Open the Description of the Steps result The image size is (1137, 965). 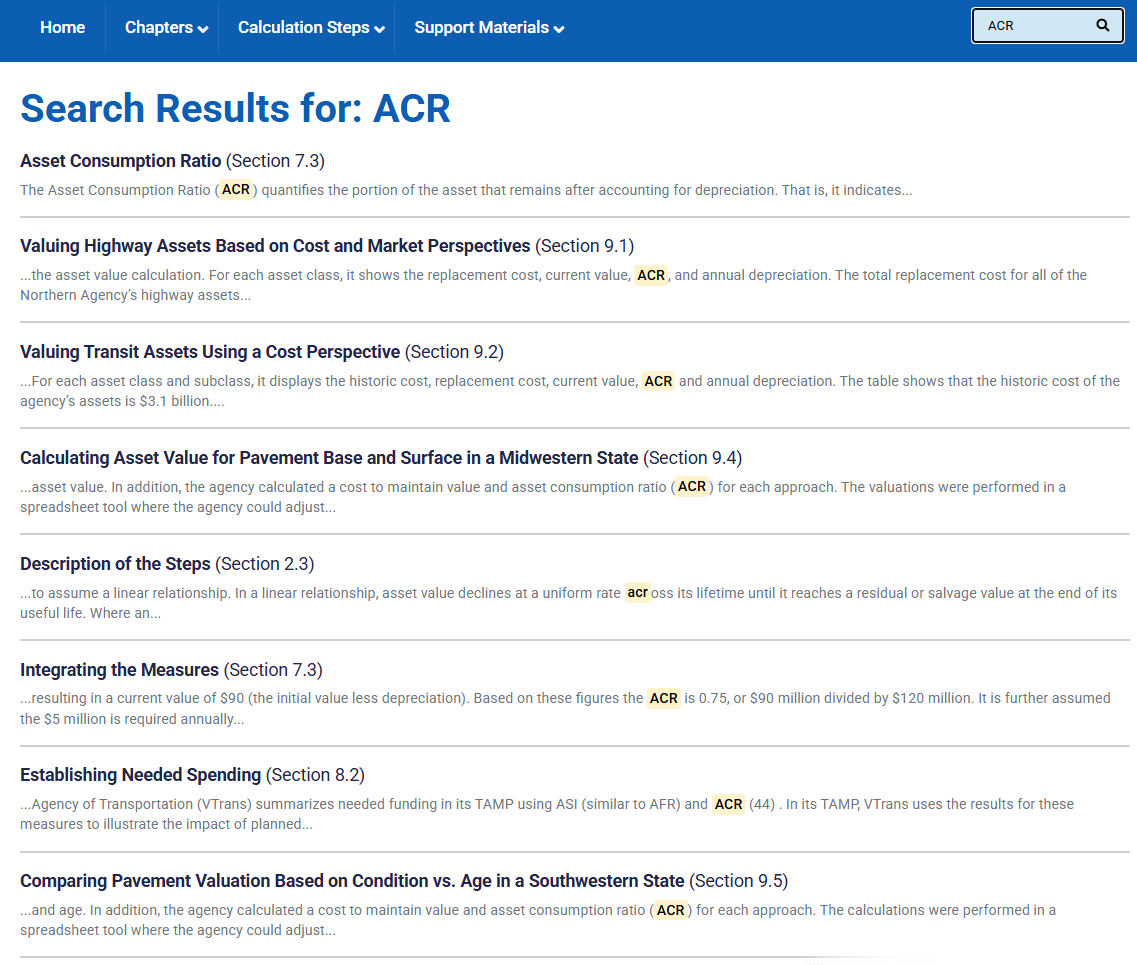[x=115, y=564]
